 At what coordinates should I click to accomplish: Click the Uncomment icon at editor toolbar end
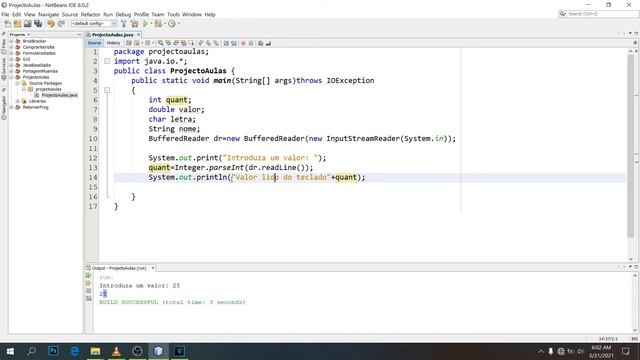tap(268, 43)
